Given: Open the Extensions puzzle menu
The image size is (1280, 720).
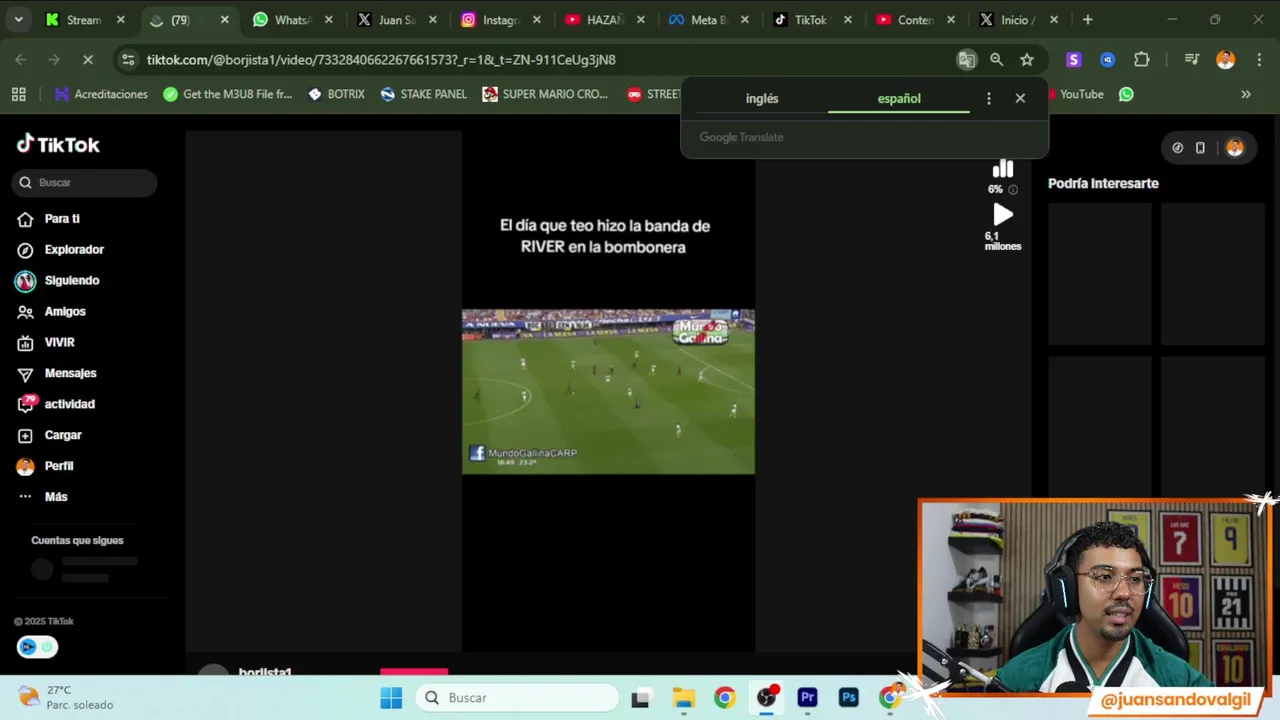Looking at the screenshot, I should [1141, 60].
